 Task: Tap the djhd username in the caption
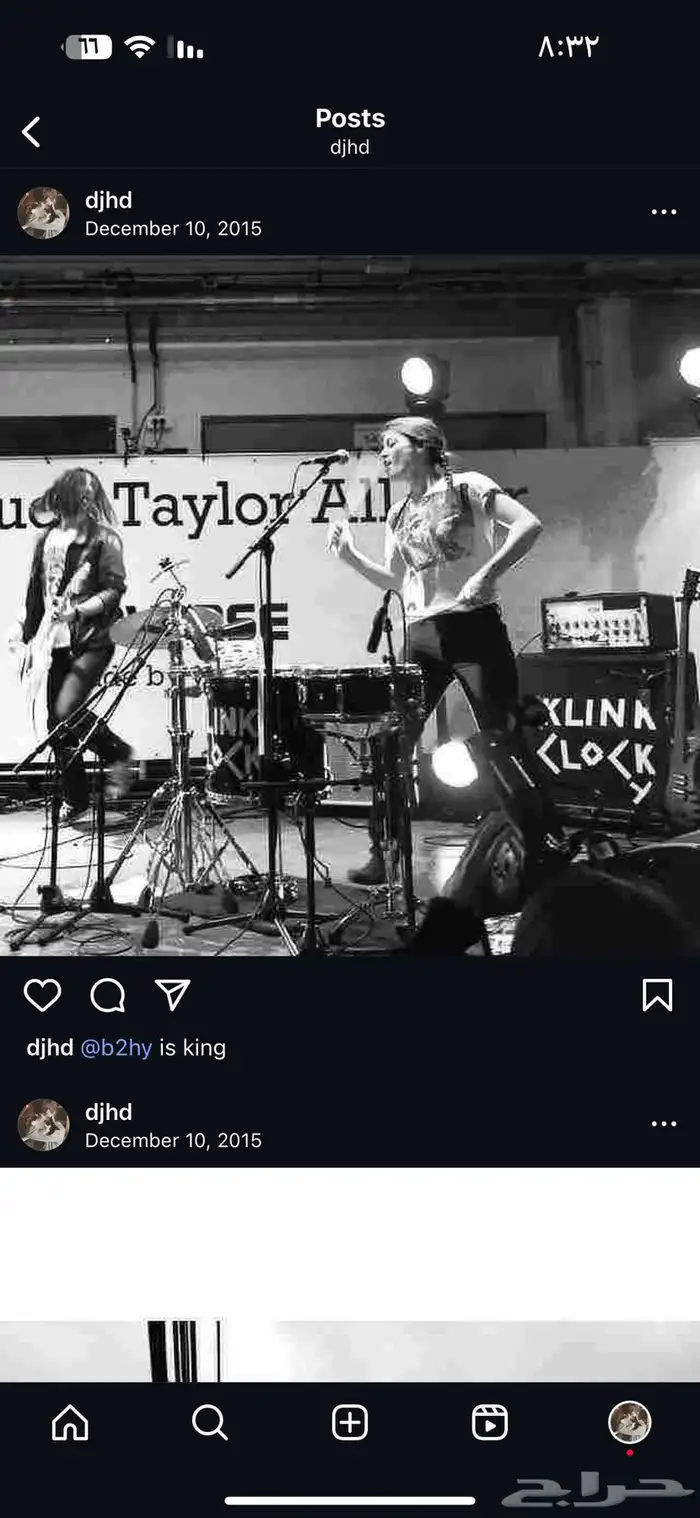(50, 1048)
